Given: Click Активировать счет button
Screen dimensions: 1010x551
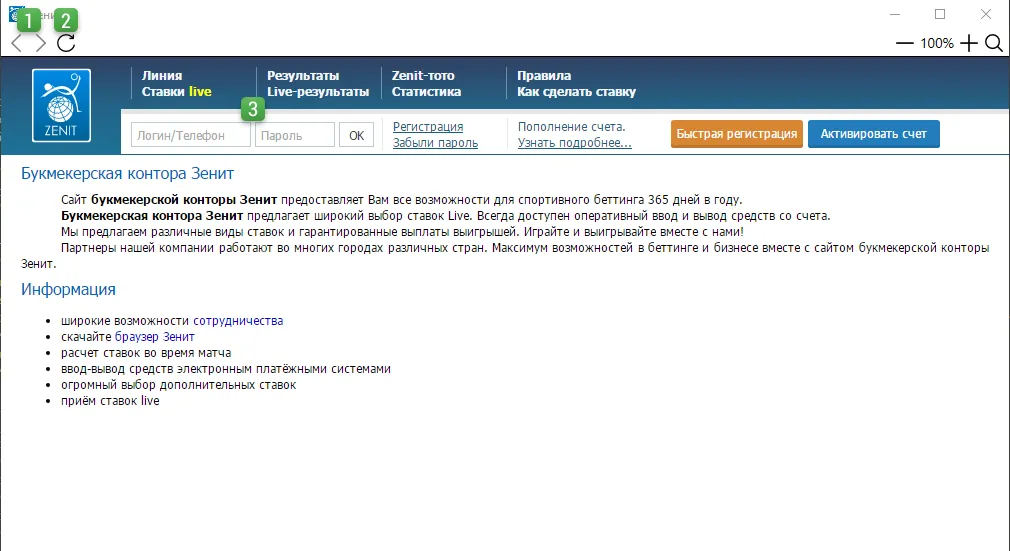Looking at the screenshot, I should pos(873,134).
